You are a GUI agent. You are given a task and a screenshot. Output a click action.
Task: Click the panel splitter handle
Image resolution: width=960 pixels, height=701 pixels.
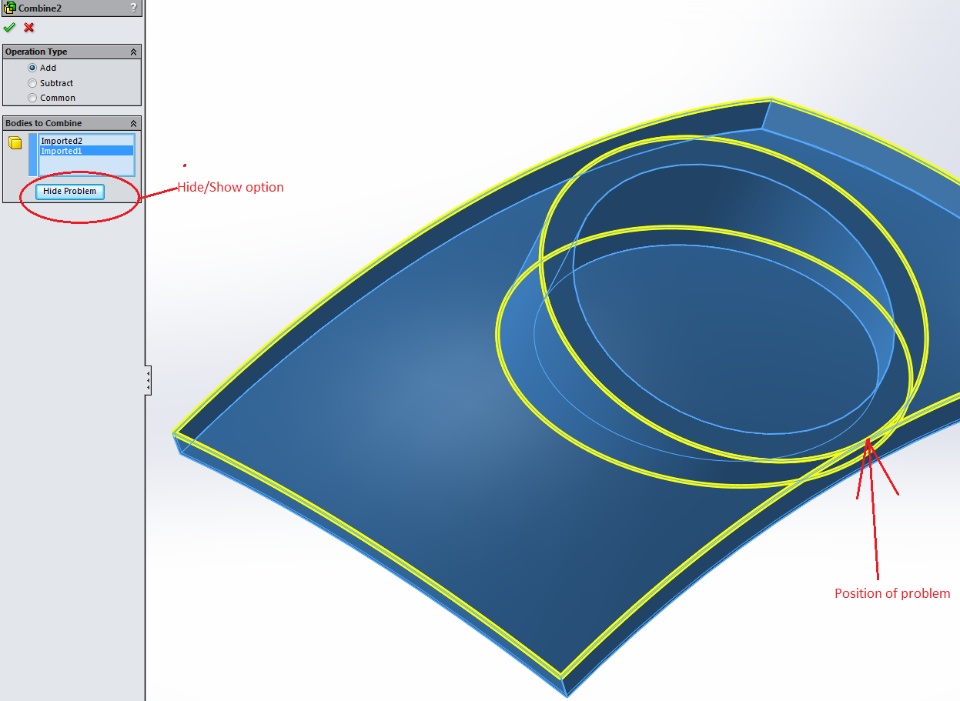pos(148,380)
